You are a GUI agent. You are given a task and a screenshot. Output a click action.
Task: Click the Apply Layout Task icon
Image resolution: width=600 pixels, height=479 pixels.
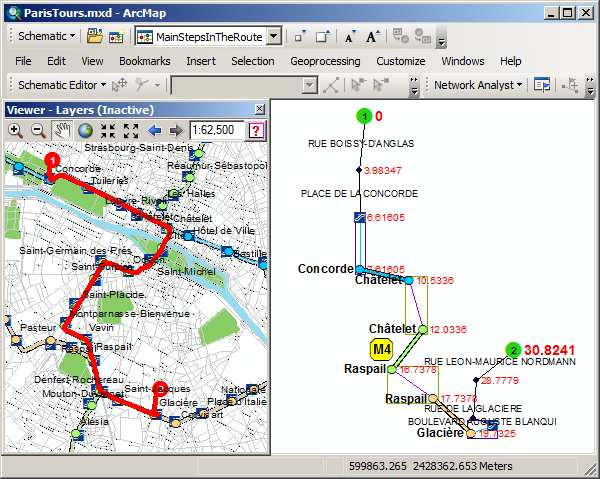[142, 85]
